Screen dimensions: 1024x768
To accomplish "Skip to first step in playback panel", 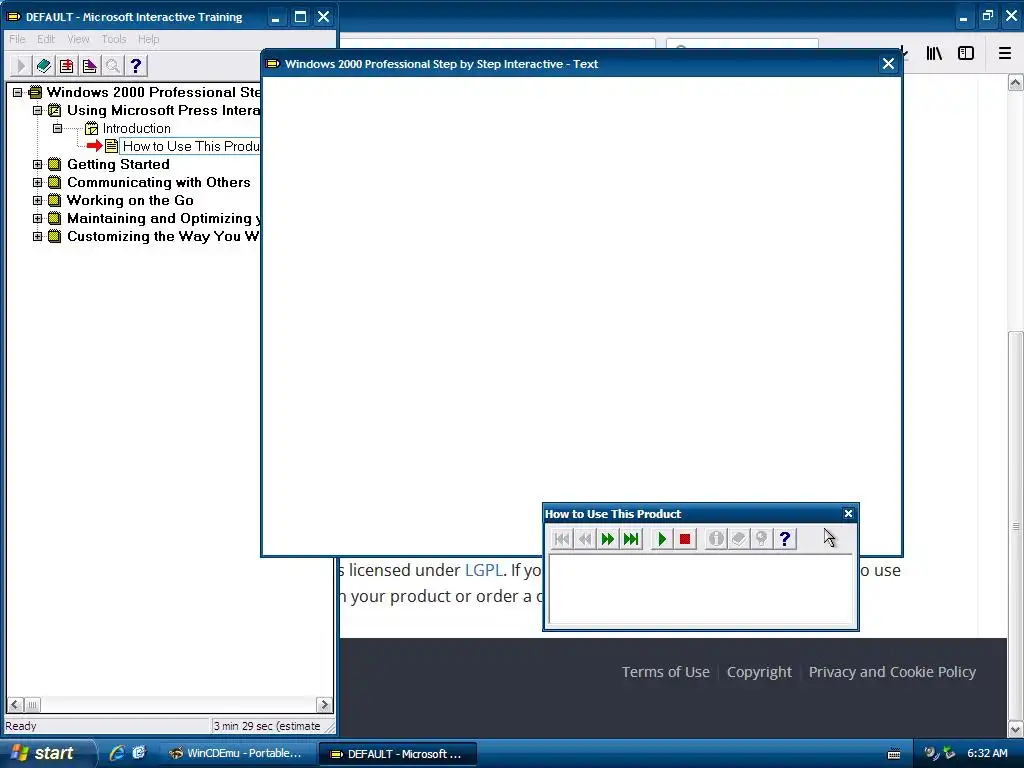I will 562,539.
